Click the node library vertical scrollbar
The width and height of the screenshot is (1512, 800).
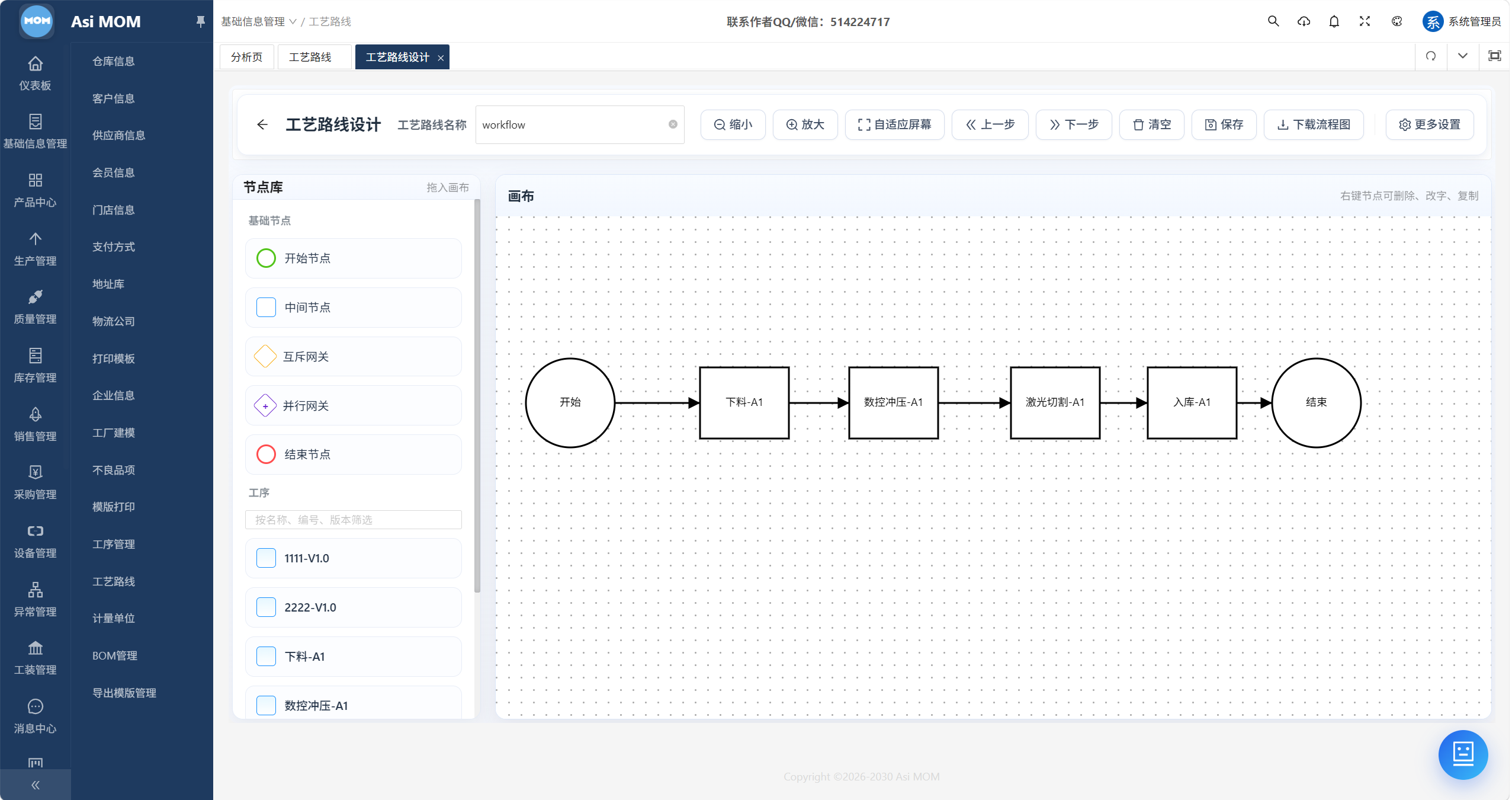pos(477,396)
